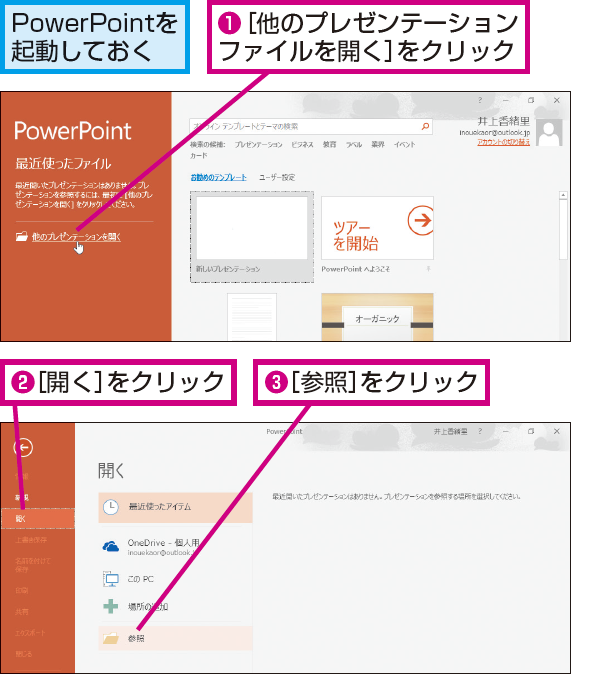Focus the online template search box

pyautogui.click(x=310, y=126)
